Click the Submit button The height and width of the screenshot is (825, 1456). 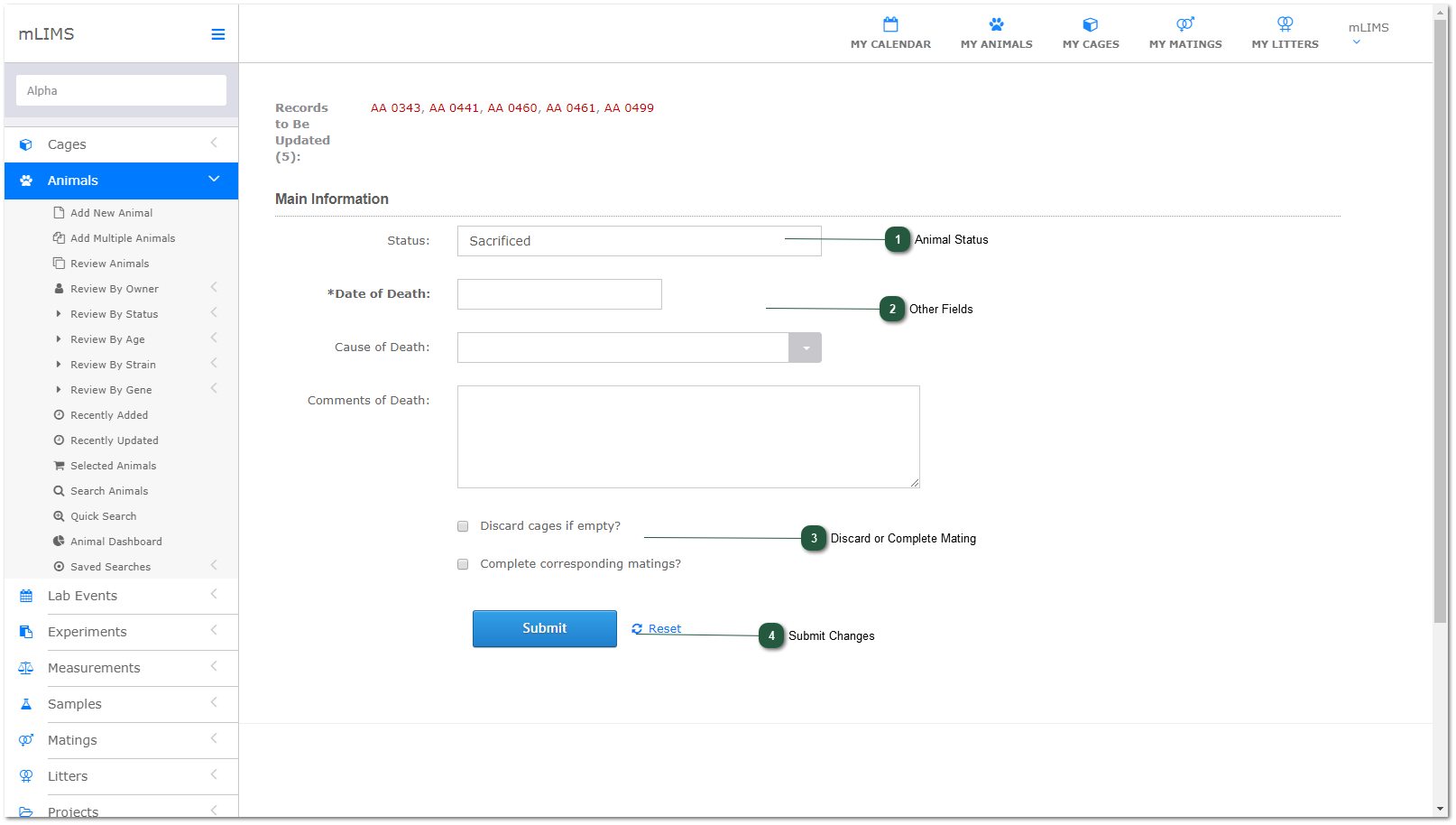(x=545, y=628)
